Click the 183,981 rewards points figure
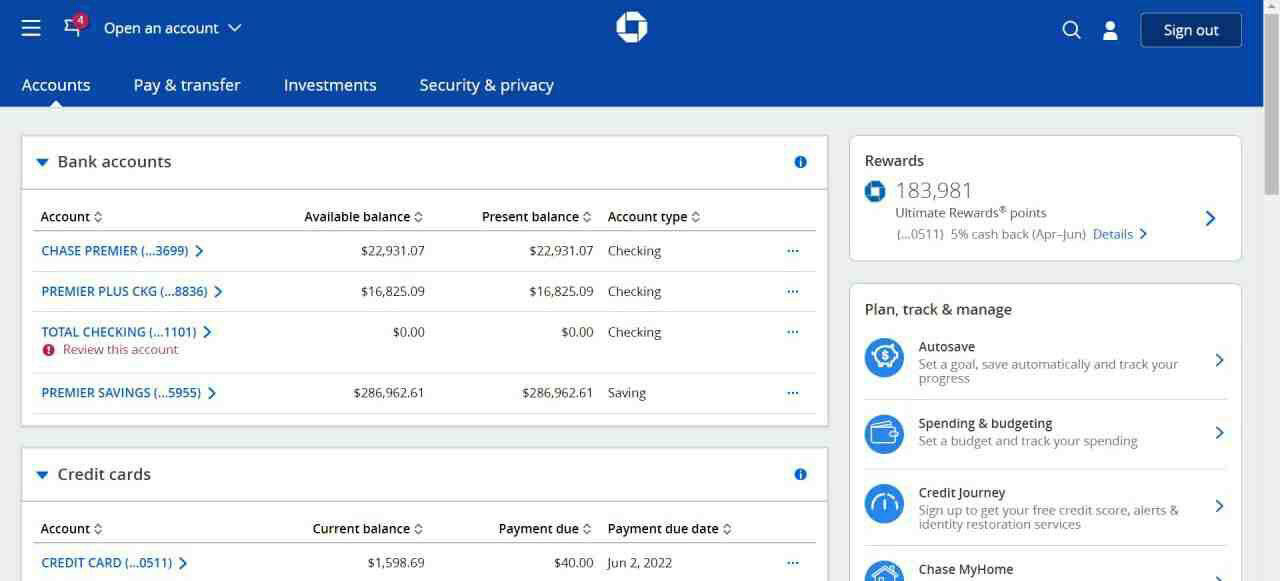Viewport: 1280px width, 581px height. coord(934,190)
